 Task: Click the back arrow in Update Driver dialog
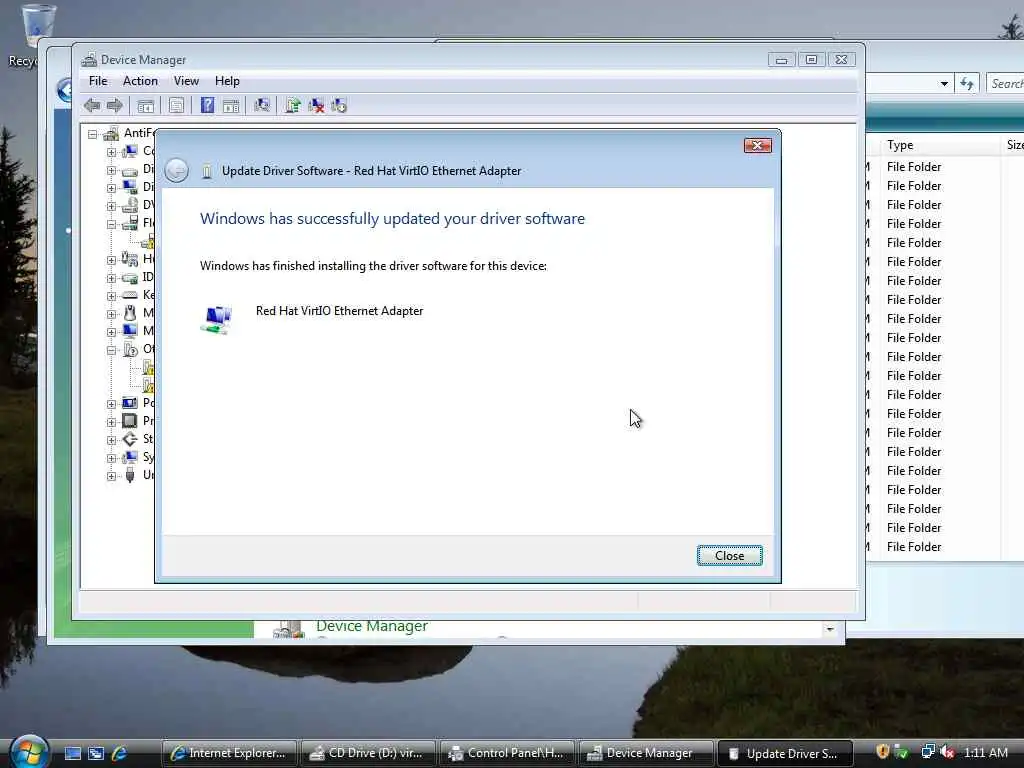click(x=176, y=170)
